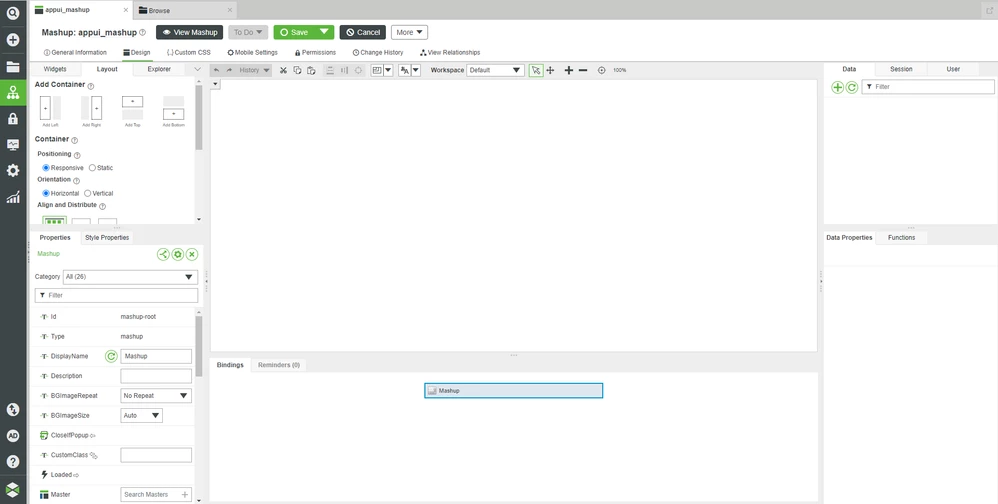Open the Browse folder icon in the sidebar
This screenshot has height=504, width=998.
point(13,67)
